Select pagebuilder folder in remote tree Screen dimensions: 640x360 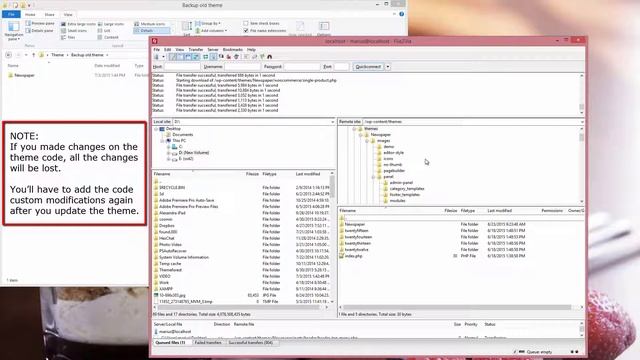[394, 171]
